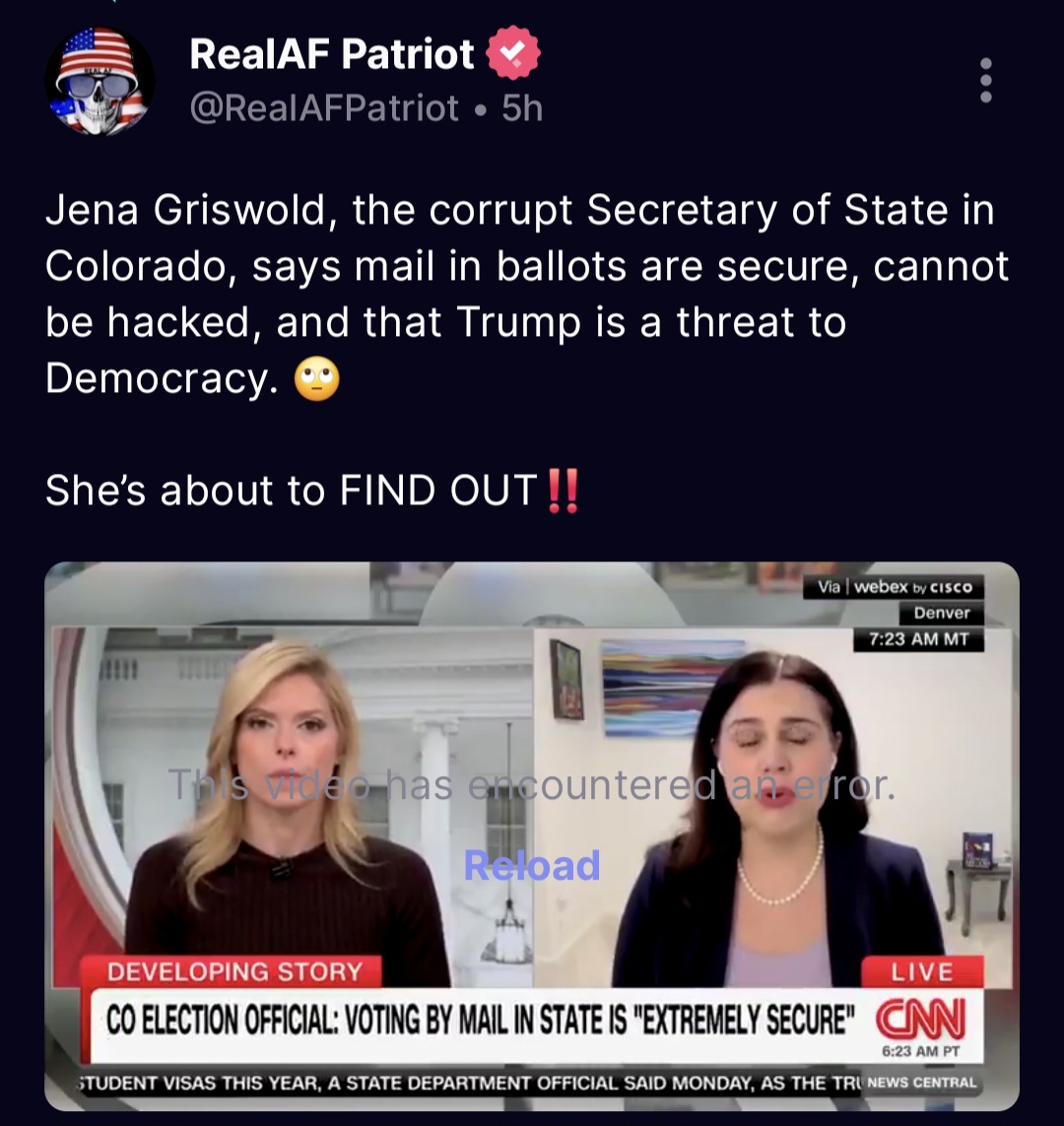Click the @RealAFPatriot handle
1064x1126 pixels.
[x=324, y=108]
